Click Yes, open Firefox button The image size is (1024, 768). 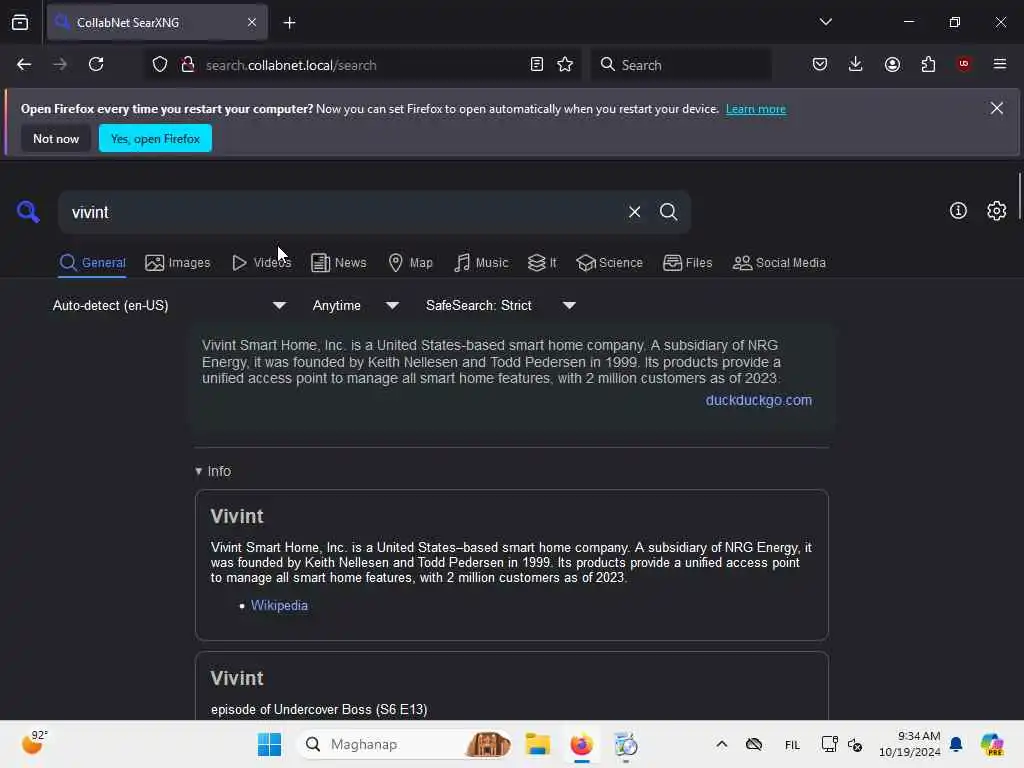155,138
